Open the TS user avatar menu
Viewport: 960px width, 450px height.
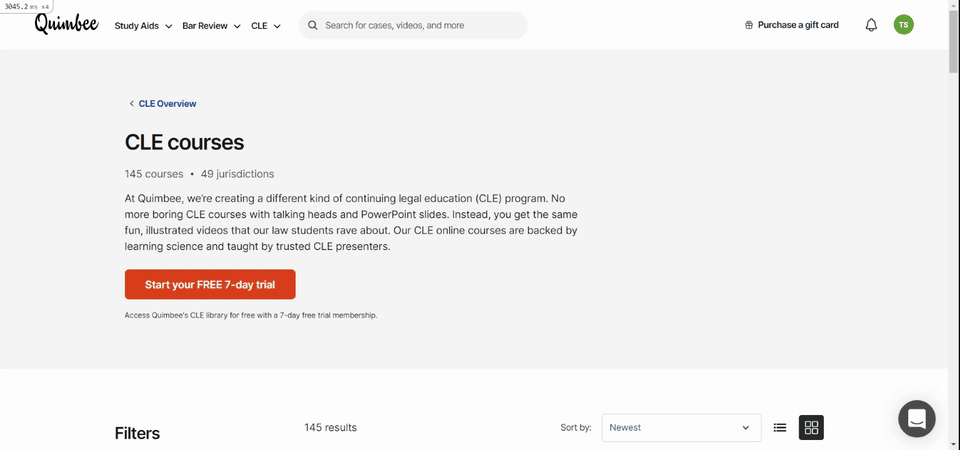click(903, 24)
